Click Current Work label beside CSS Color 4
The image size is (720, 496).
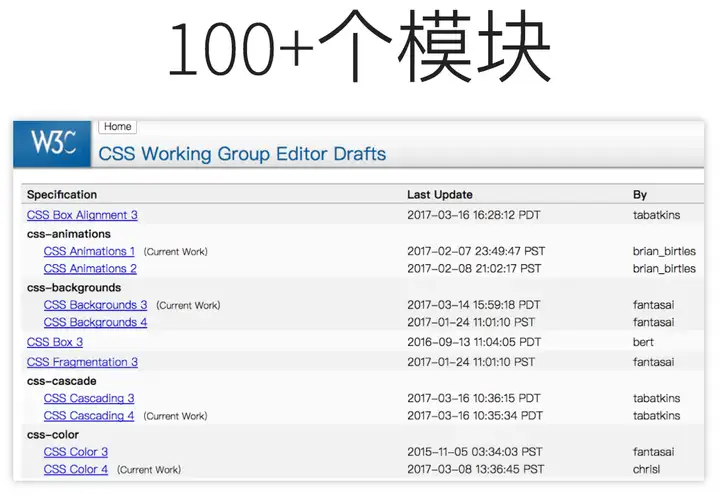[149, 470]
